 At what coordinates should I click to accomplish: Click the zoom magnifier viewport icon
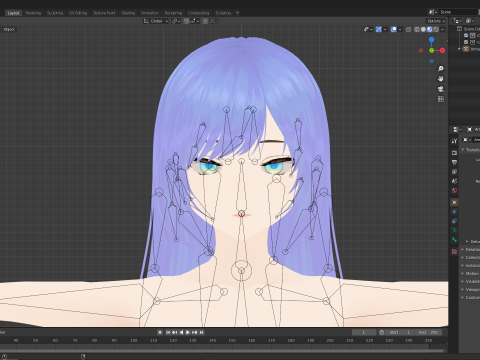[441, 69]
